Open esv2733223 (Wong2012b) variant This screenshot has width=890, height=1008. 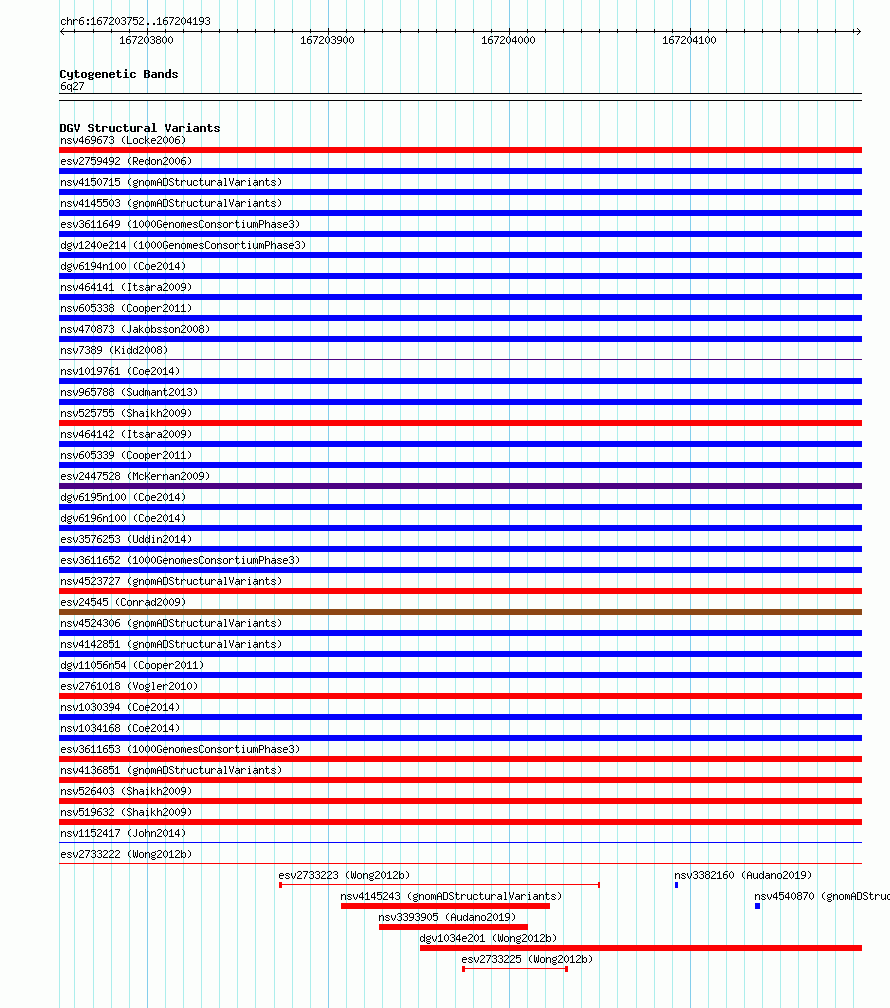click(x=344, y=876)
